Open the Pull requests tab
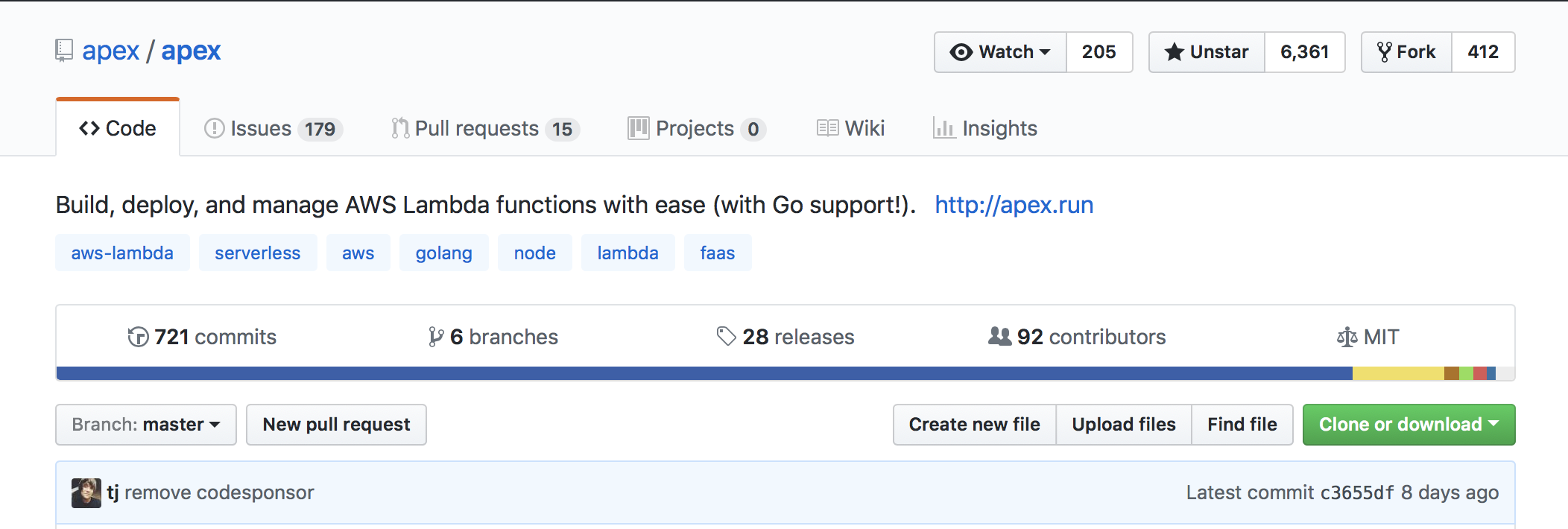Screen dimensions: 1568x529 tap(485, 128)
